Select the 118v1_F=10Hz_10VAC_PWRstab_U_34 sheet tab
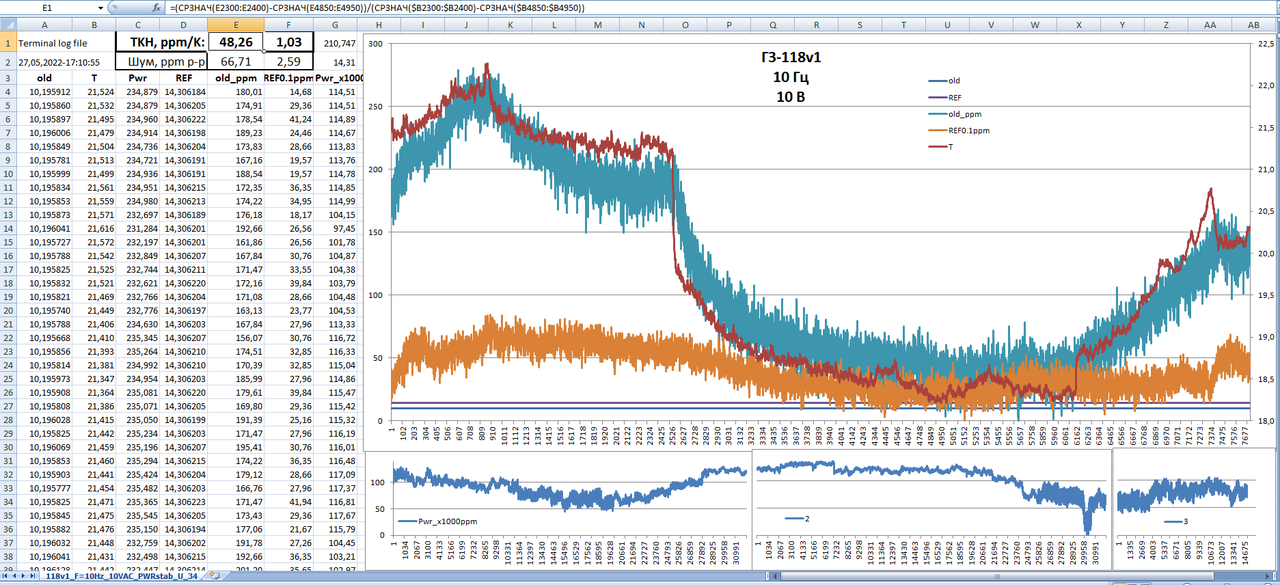Viewport: 1280px width, 585px height. (x=122, y=578)
